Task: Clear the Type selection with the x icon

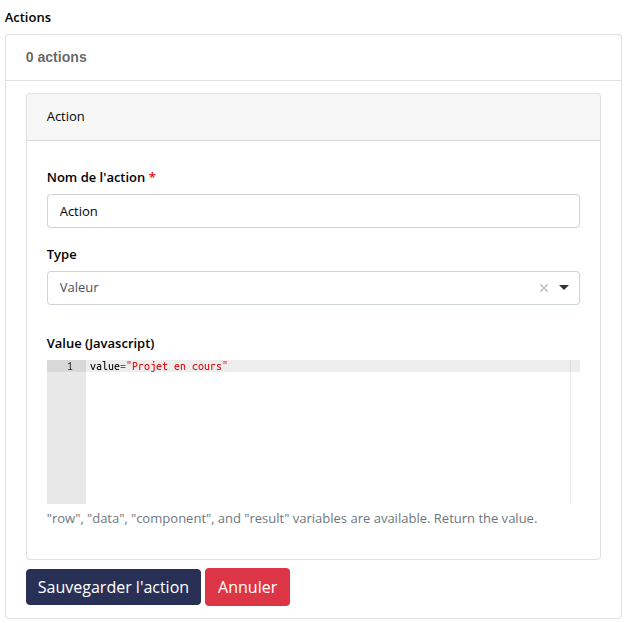Action: tap(544, 288)
